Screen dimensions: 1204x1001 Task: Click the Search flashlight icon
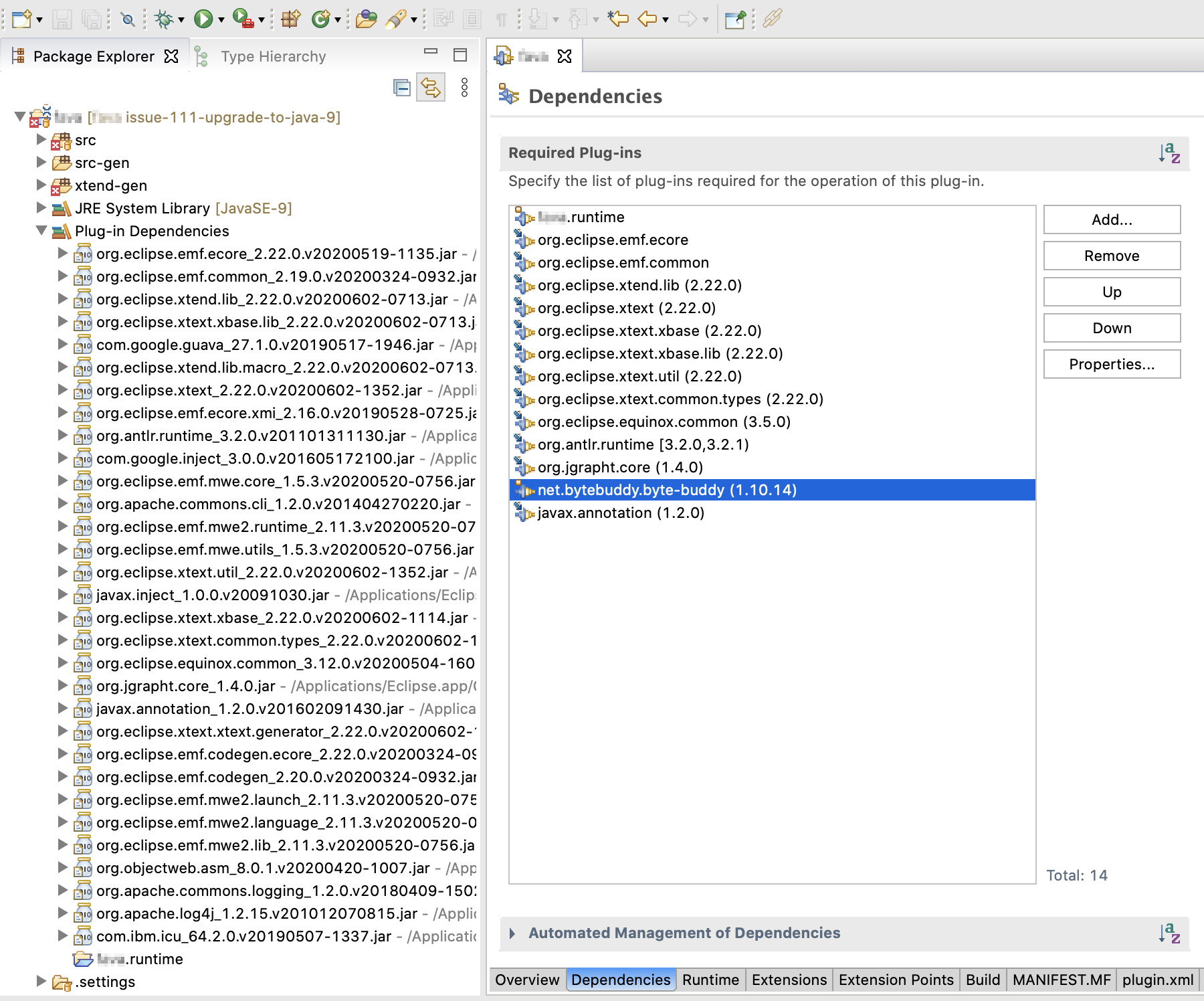pyautogui.click(x=396, y=19)
